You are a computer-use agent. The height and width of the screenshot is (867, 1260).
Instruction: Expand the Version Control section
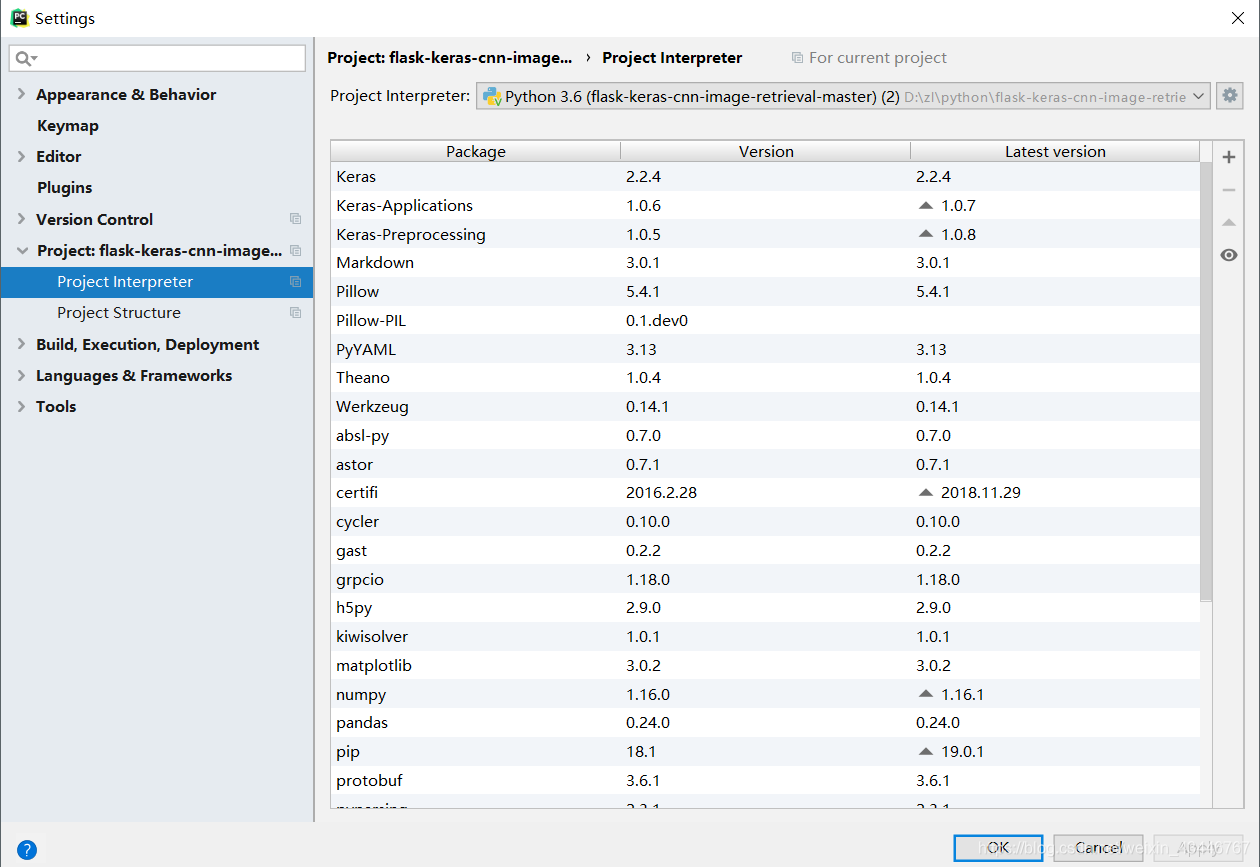[x=22, y=219]
